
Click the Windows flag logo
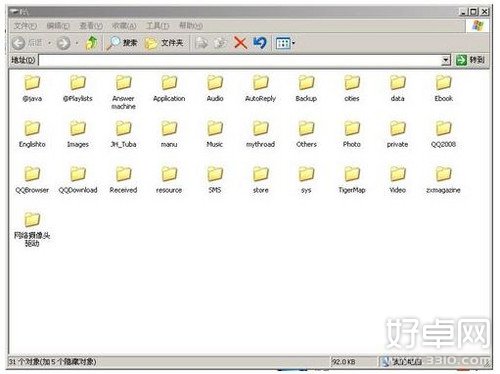477,26
